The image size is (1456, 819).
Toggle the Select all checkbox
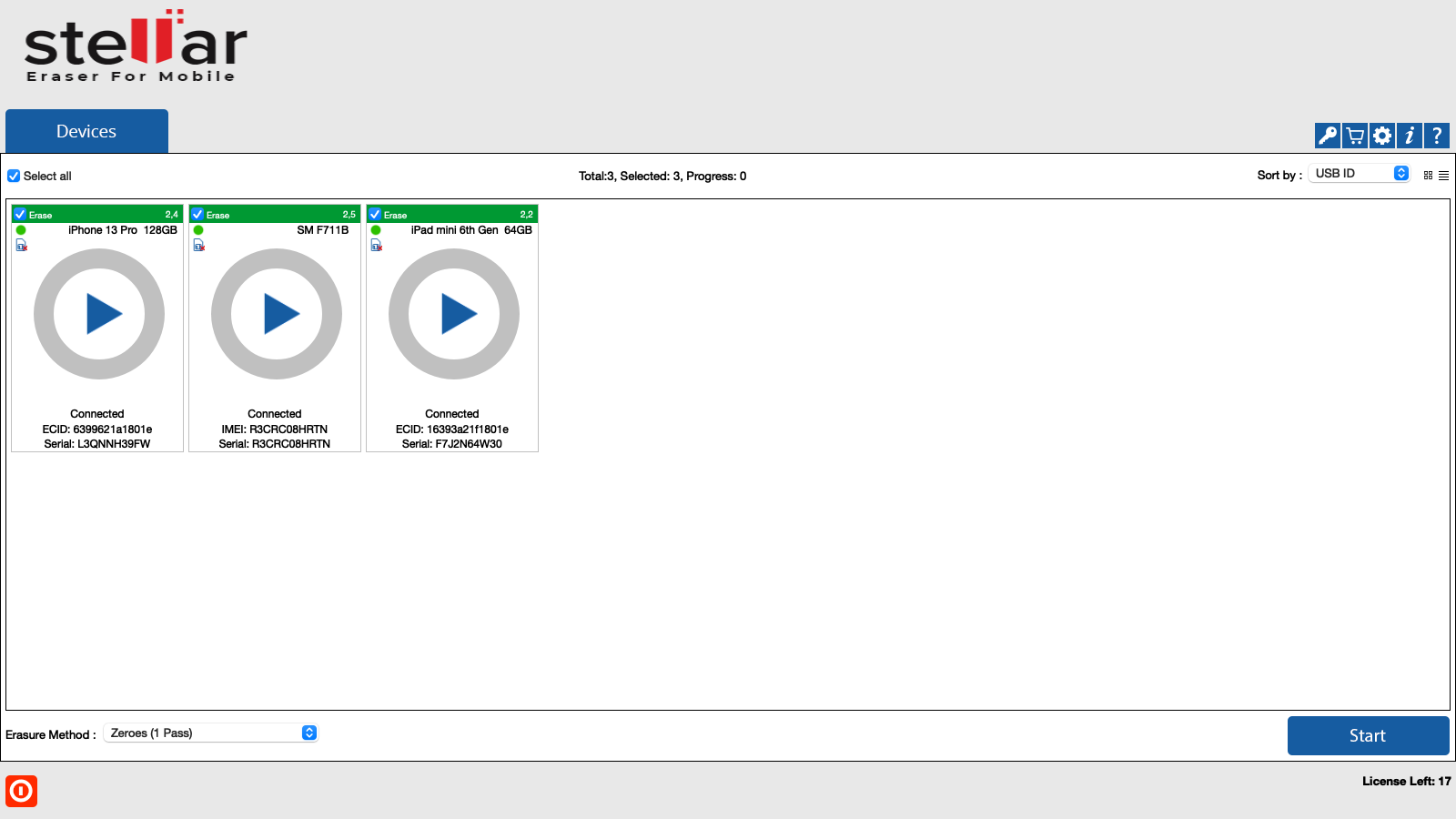coord(14,176)
